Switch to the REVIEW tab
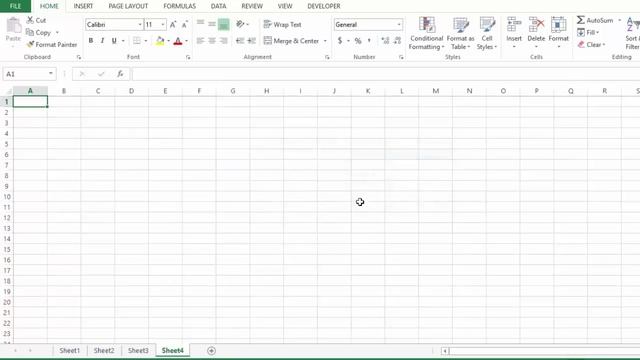The width and height of the screenshot is (640, 360). 252,6
